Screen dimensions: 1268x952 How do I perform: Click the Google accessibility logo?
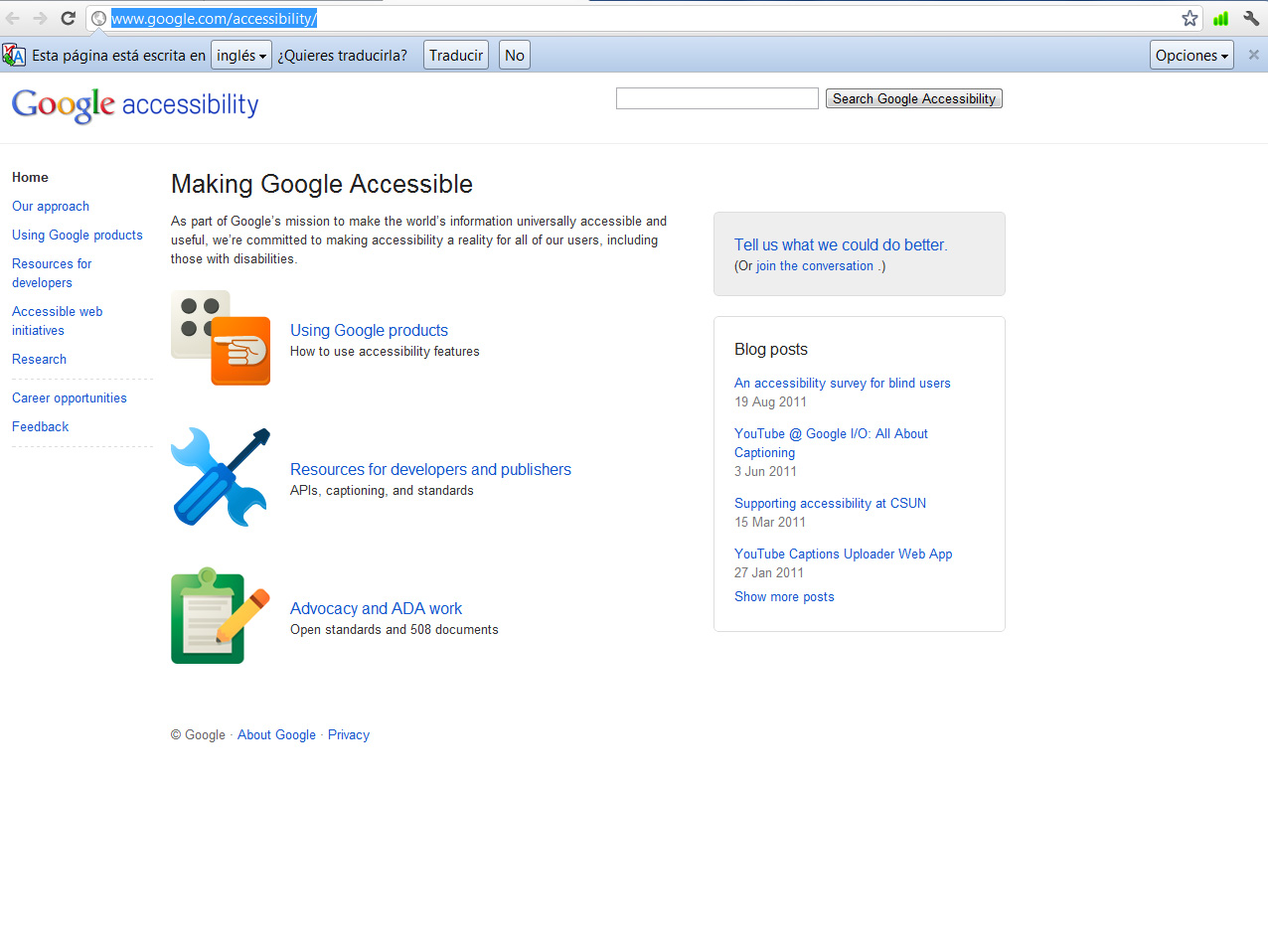pos(135,104)
